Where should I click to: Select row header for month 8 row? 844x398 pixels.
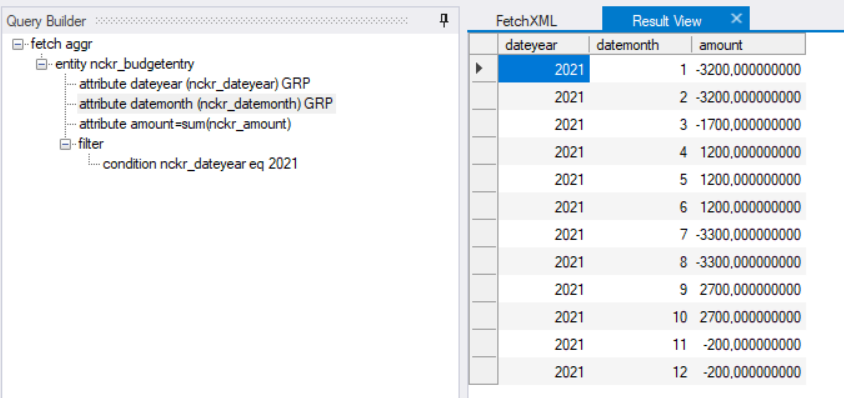pos(483,262)
